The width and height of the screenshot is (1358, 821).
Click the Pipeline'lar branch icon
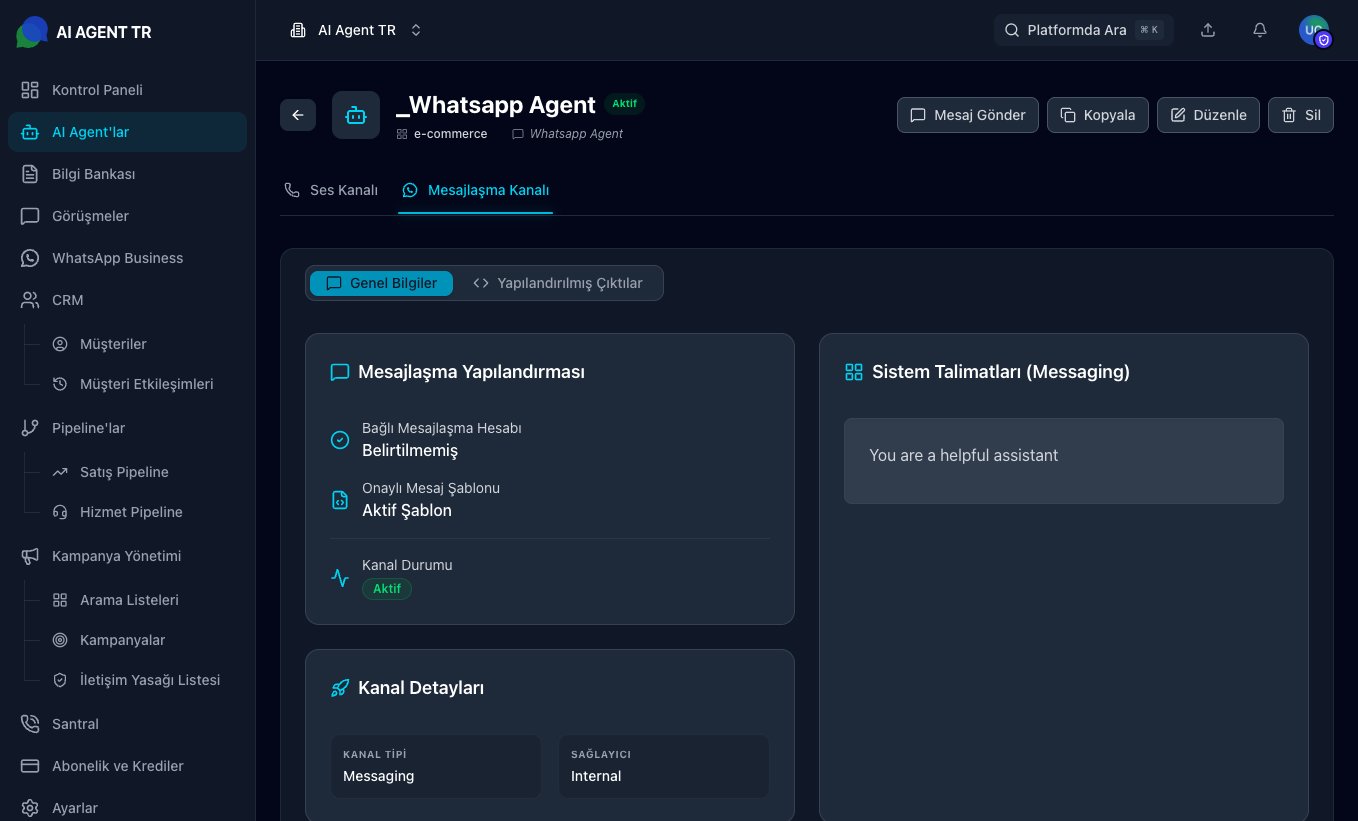(x=30, y=428)
